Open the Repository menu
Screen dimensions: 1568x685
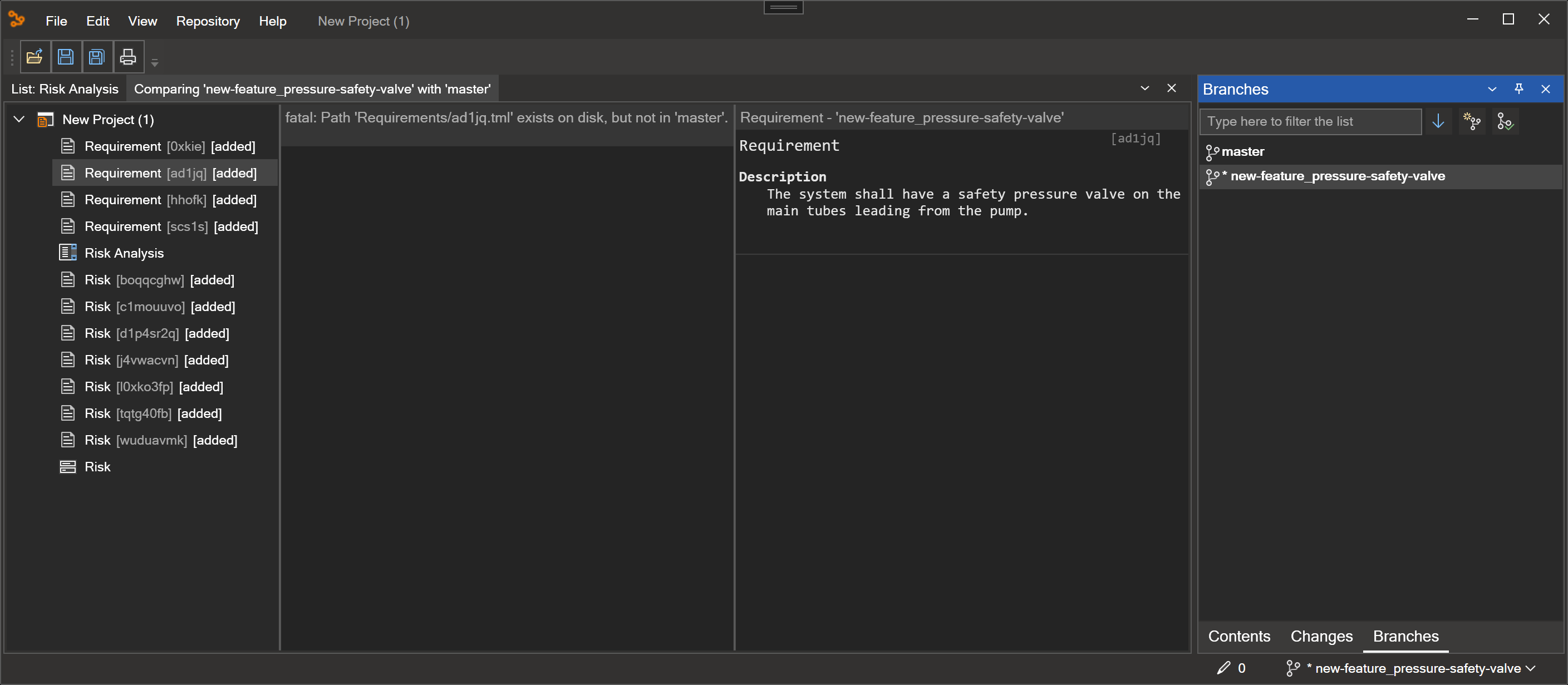[208, 21]
